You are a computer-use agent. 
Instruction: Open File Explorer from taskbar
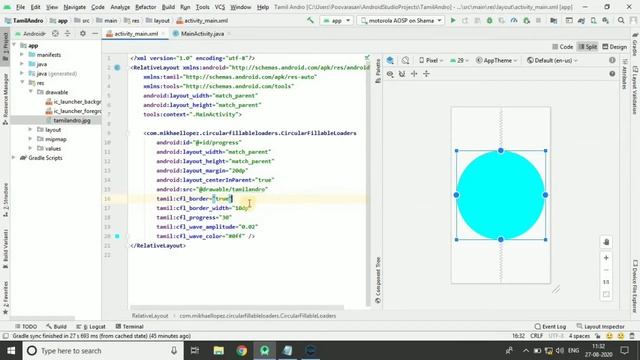point(219,351)
